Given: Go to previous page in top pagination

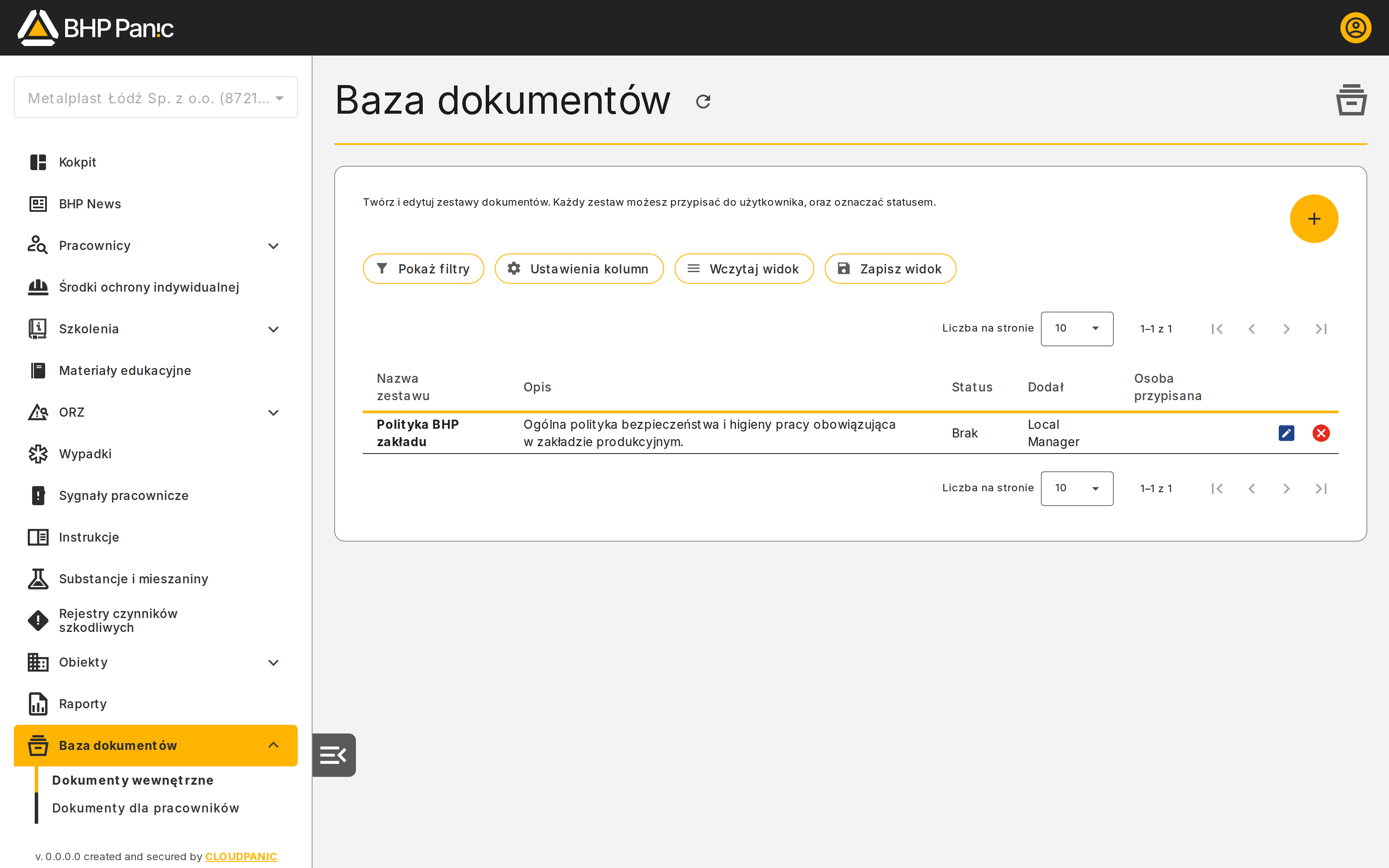Looking at the screenshot, I should click(x=1252, y=329).
